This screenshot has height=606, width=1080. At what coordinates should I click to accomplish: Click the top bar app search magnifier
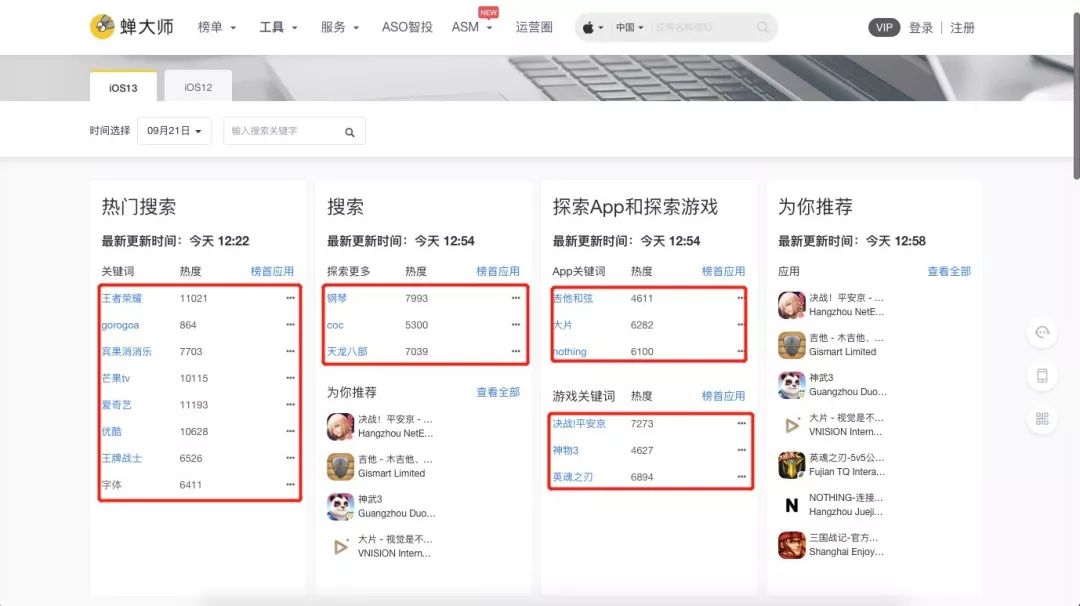pos(762,27)
